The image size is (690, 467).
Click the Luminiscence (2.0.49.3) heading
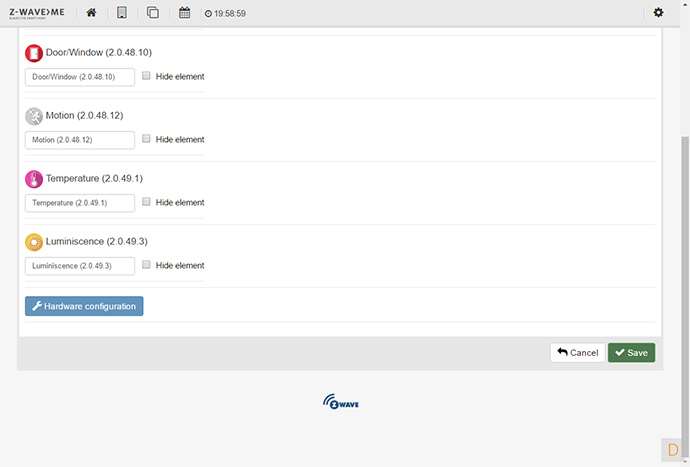(97, 241)
